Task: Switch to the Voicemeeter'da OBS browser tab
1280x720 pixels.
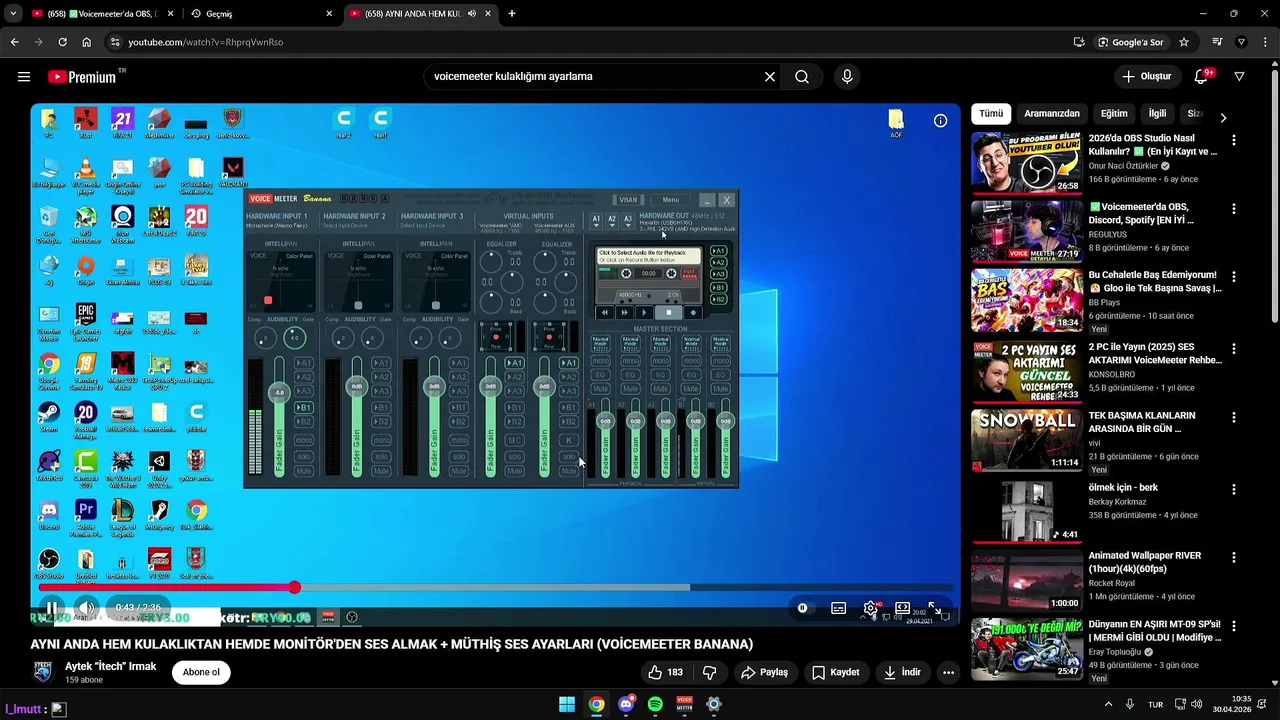Action: click(x=100, y=14)
